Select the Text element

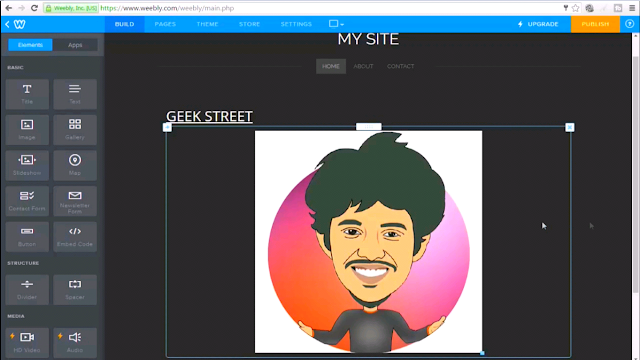(75, 94)
